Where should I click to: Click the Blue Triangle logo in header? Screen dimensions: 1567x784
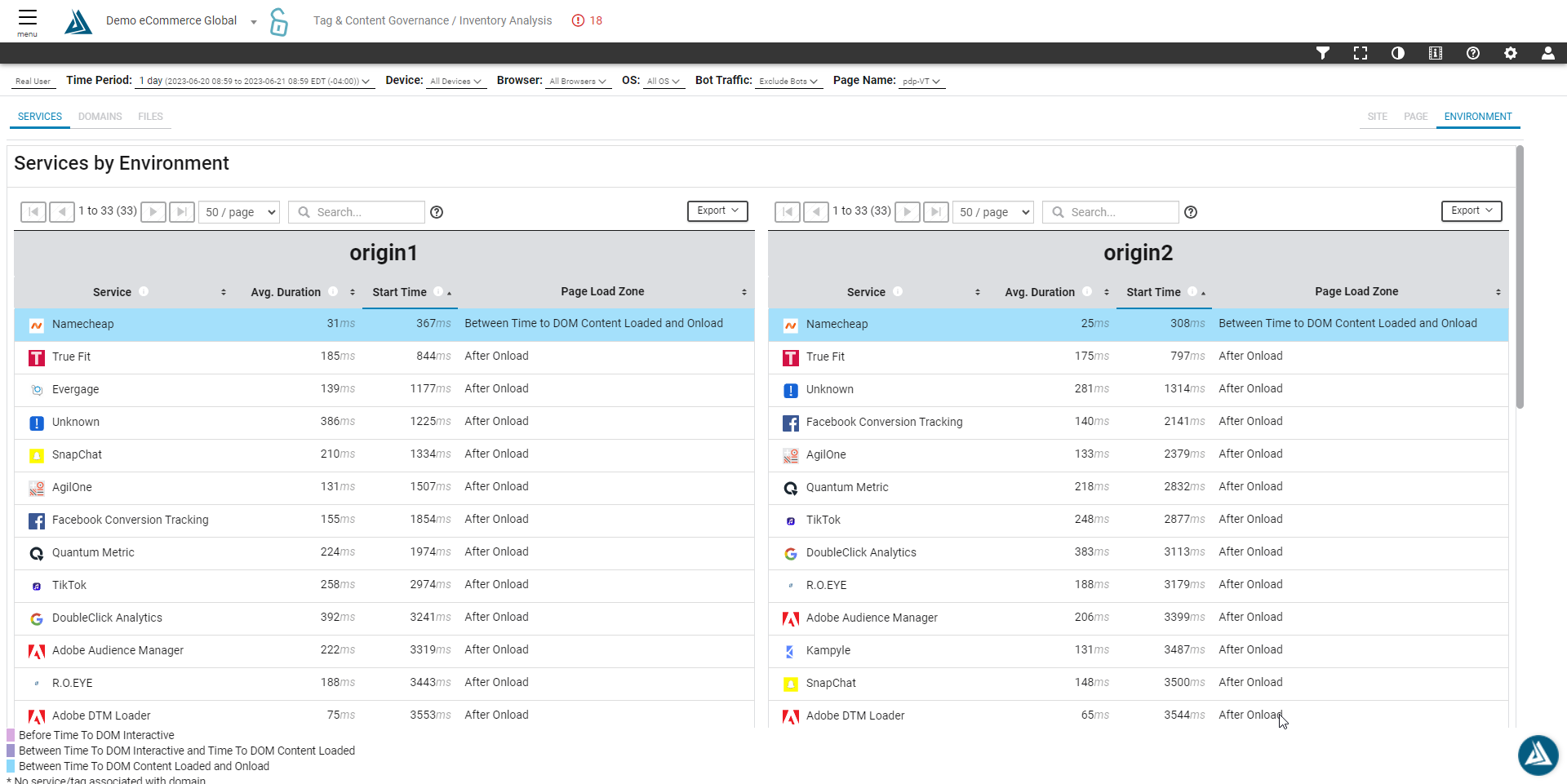click(x=78, y=21)
